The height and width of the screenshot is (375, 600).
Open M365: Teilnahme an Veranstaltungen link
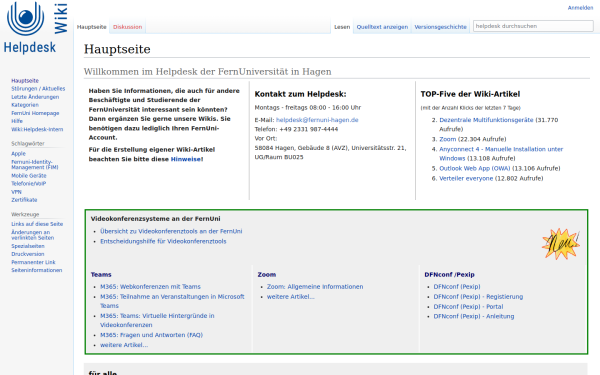pyautogui.click(x=172, y=301)
